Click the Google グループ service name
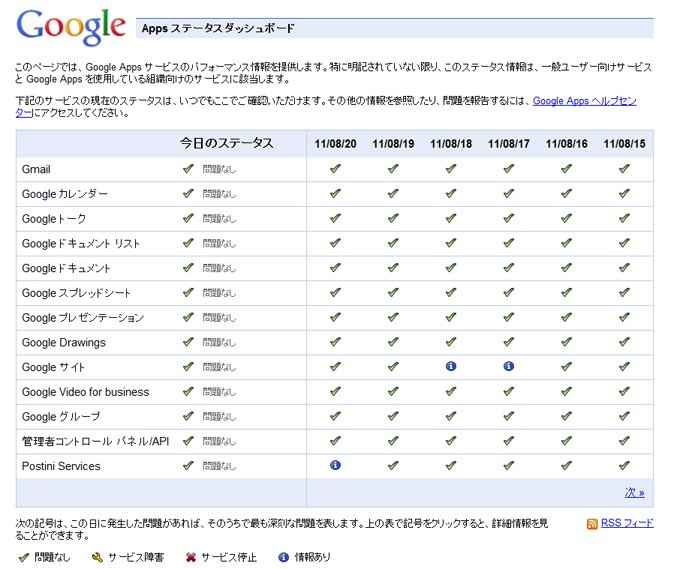 pos(61,417)
